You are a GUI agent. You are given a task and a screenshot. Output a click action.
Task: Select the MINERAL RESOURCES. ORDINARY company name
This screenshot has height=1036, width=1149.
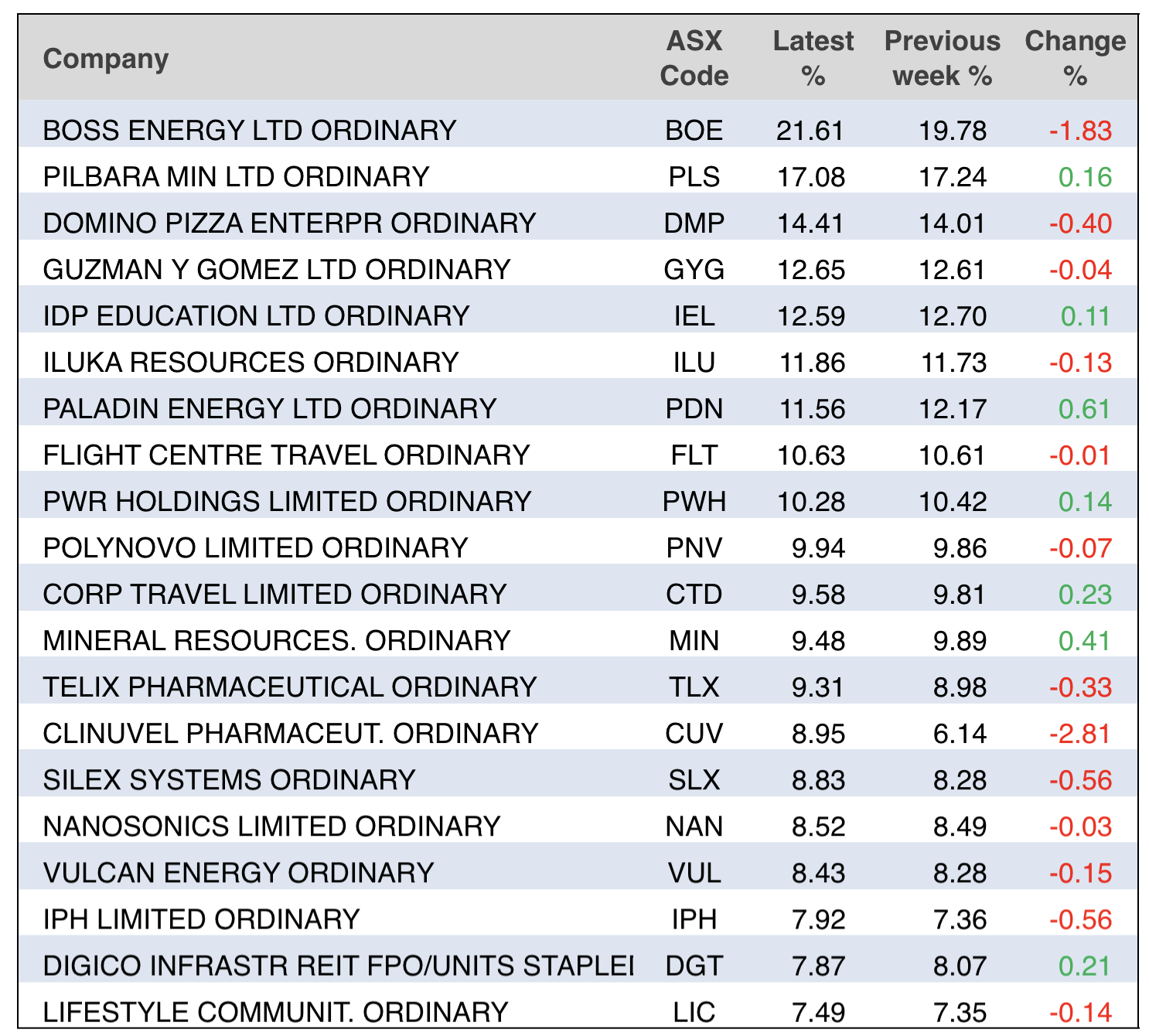click(x=277, y=641)
